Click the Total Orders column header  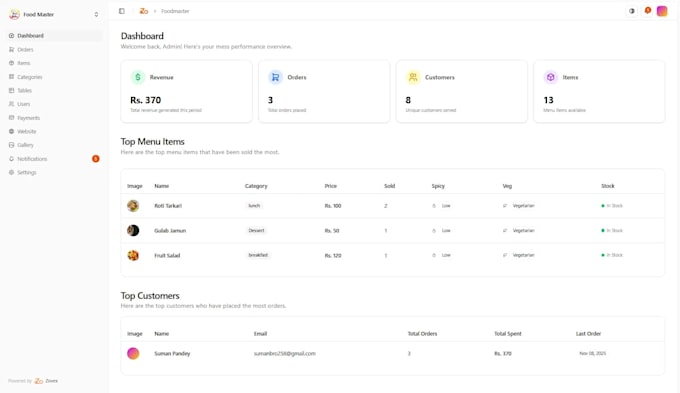(422, 334)
